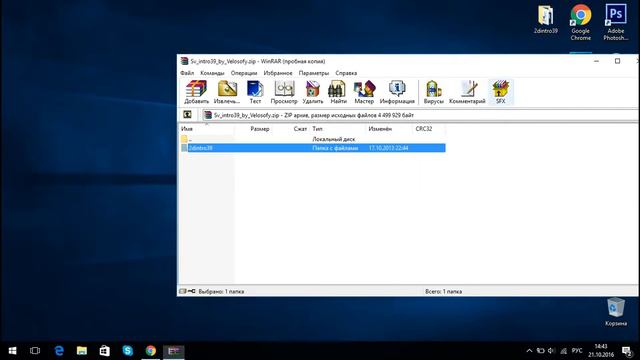Select the Google Chrome desktop shortcut
The height and width of the screenshot is (360, 640).
point(580,22)
